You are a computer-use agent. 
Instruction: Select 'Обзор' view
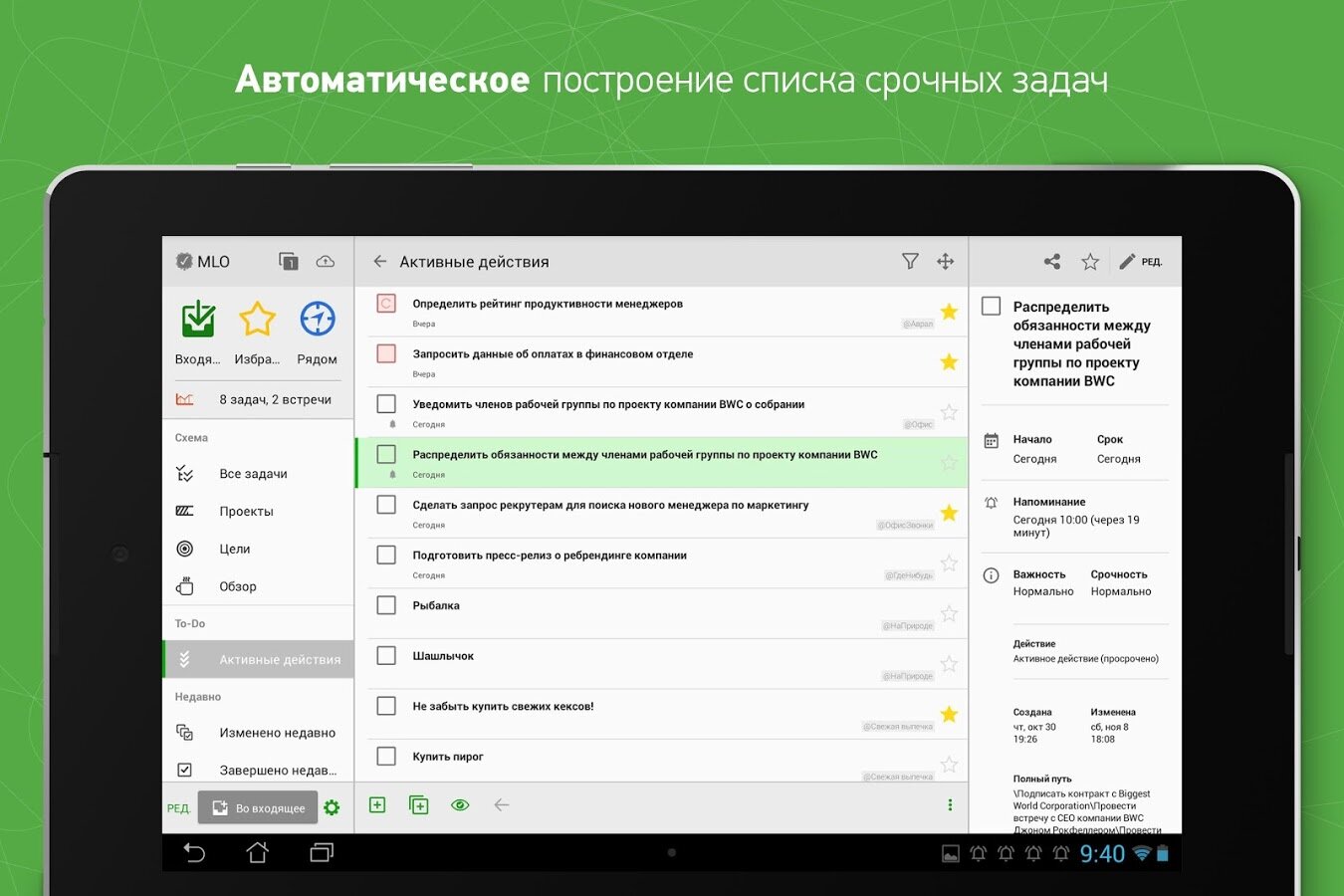tap(258, 586)
